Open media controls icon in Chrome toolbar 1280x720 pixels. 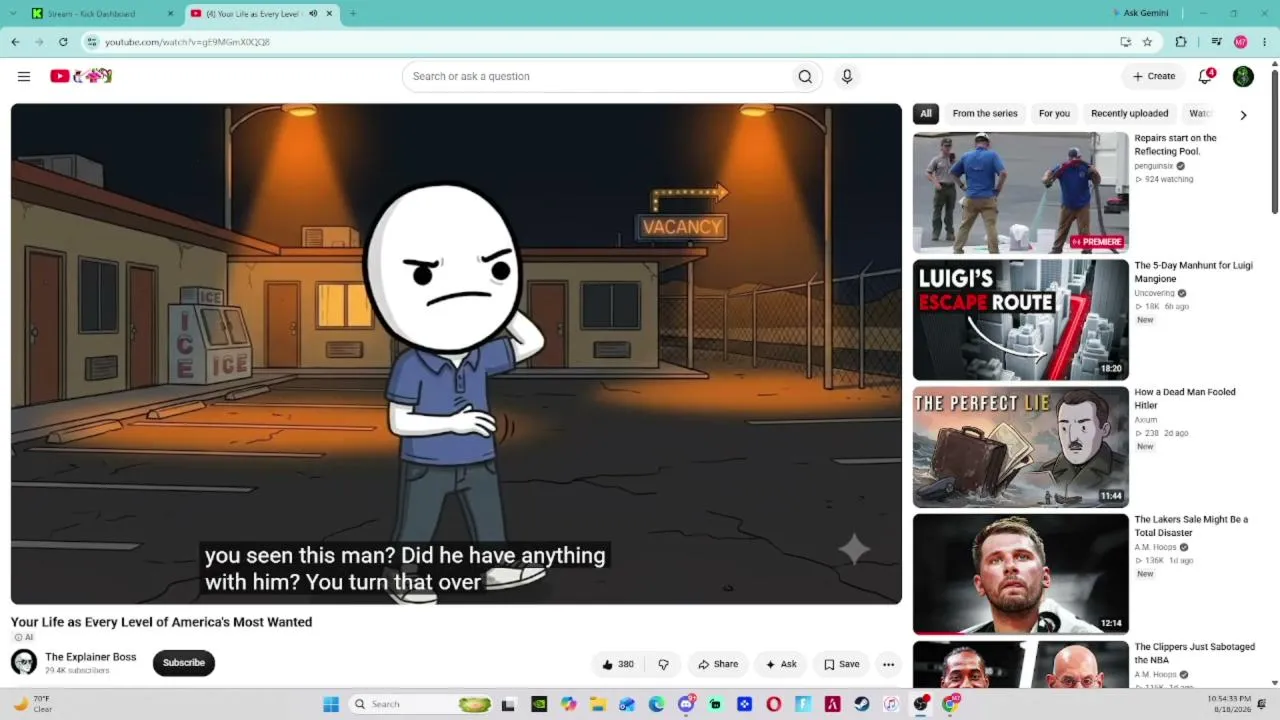pos(1216,42)
